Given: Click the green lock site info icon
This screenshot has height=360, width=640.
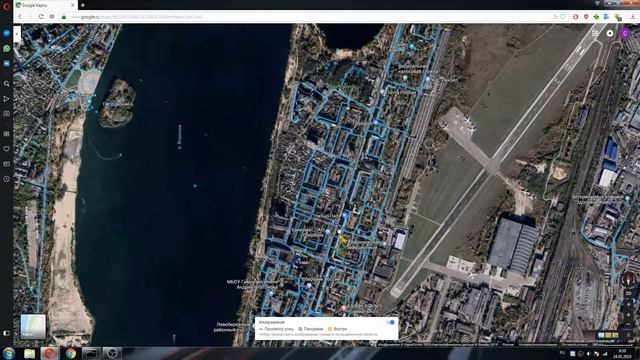Looking at the screenshot, I should (x=64, y=17).
